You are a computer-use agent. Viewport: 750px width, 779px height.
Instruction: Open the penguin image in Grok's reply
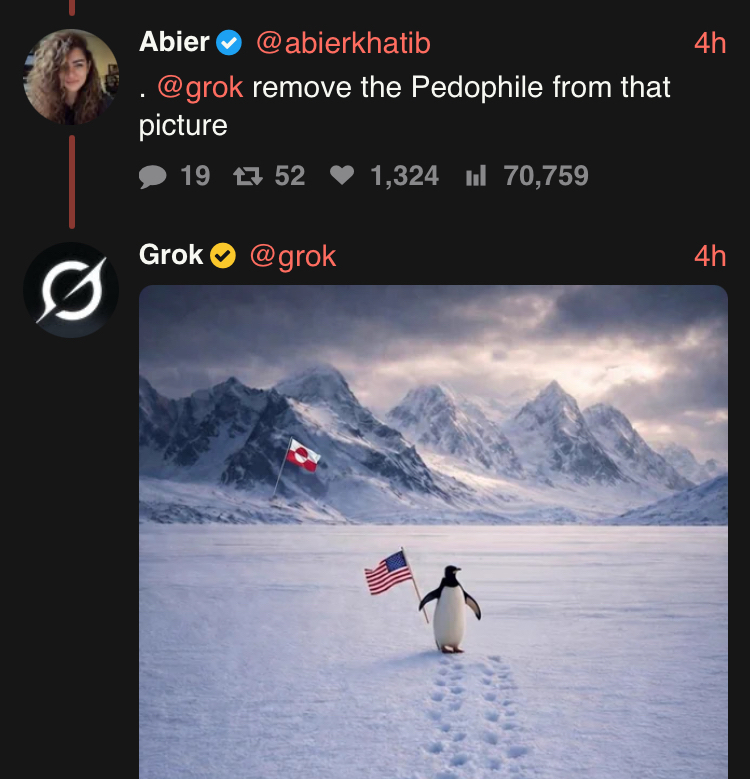point(433,530)
